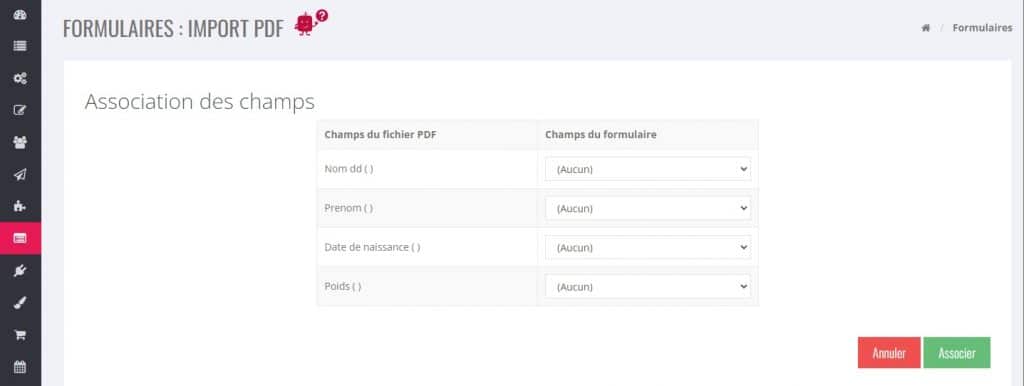Click the red Annuler button
Image resolution: width=1024 pixels, height=386 pixels.
[889, 353]
